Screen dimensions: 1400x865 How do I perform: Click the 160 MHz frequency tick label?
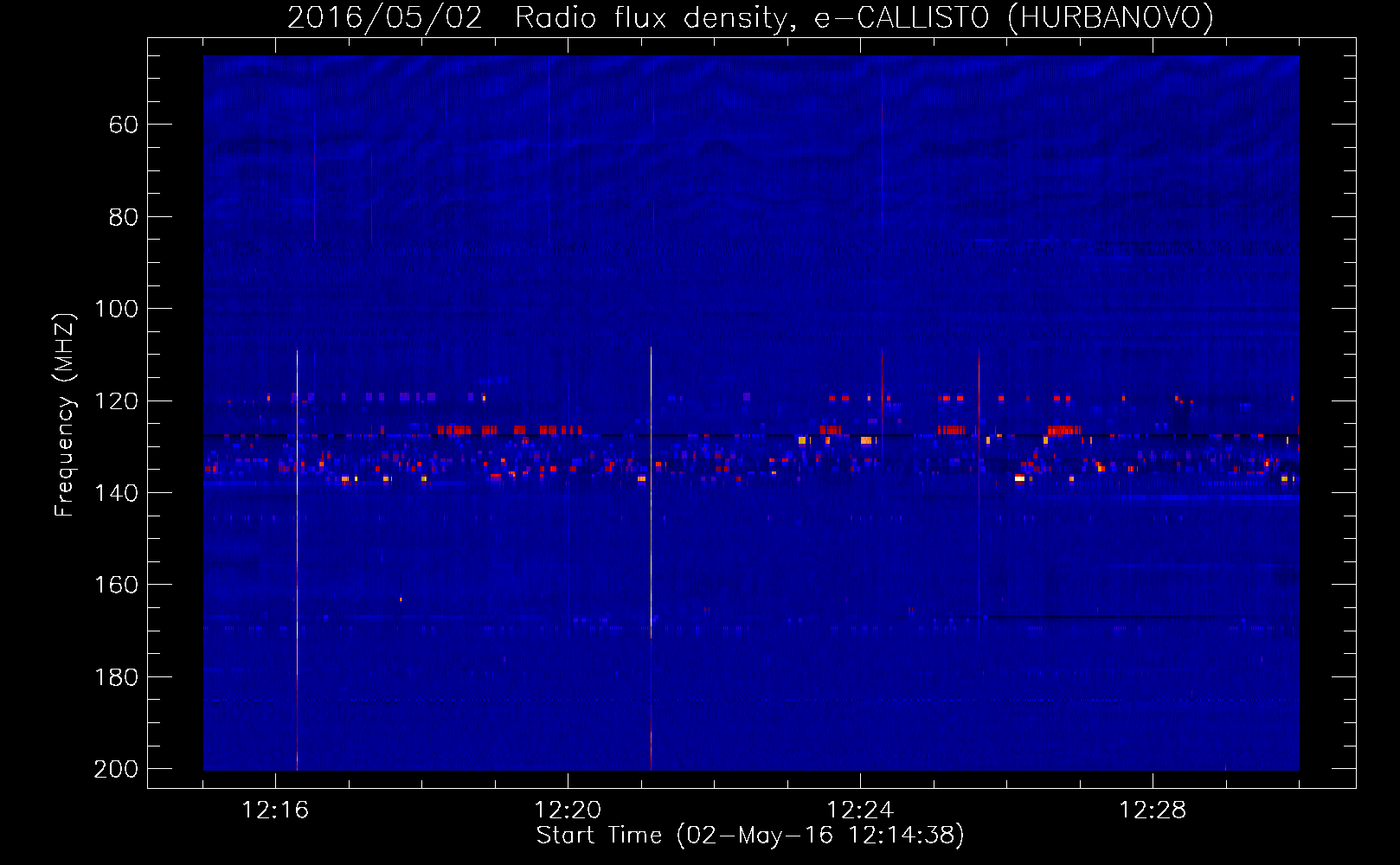coord(116,585)
